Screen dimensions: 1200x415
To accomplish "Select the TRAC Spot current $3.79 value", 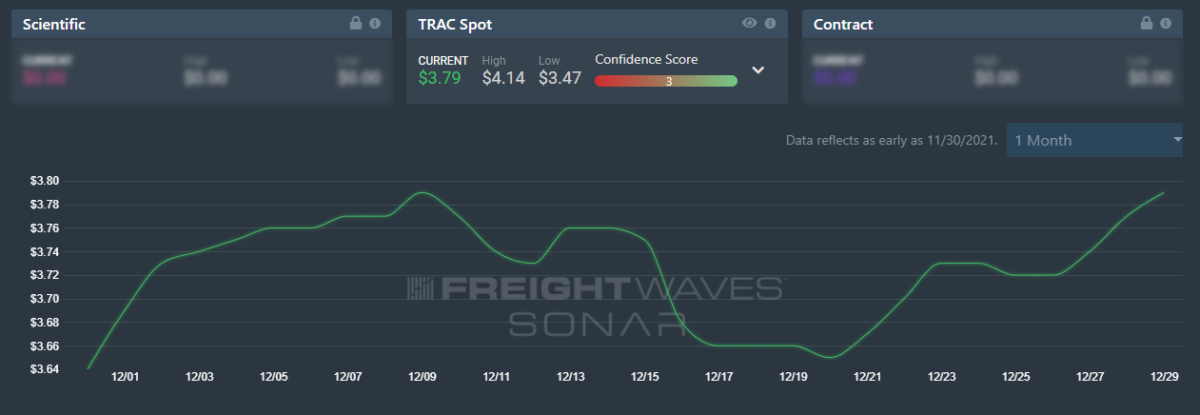I will tap(439, 78).
